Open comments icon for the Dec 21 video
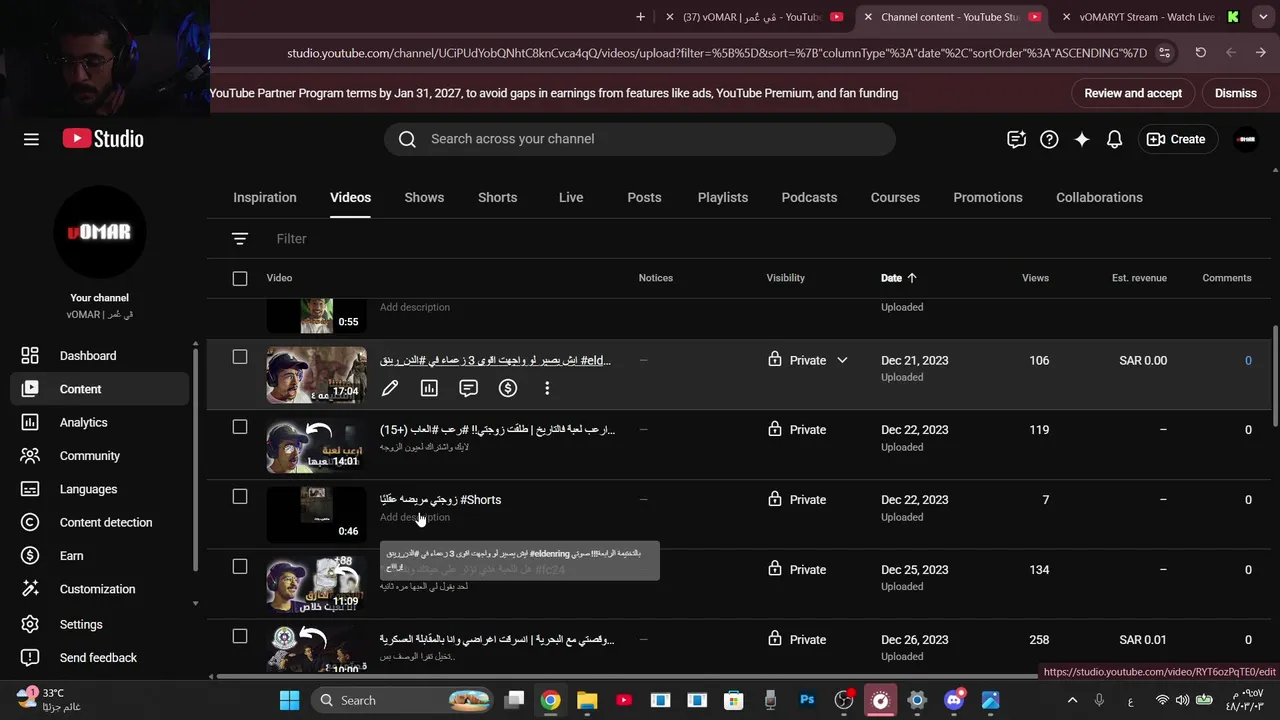The image size is (1280, 720). click(x=468, y=388)
